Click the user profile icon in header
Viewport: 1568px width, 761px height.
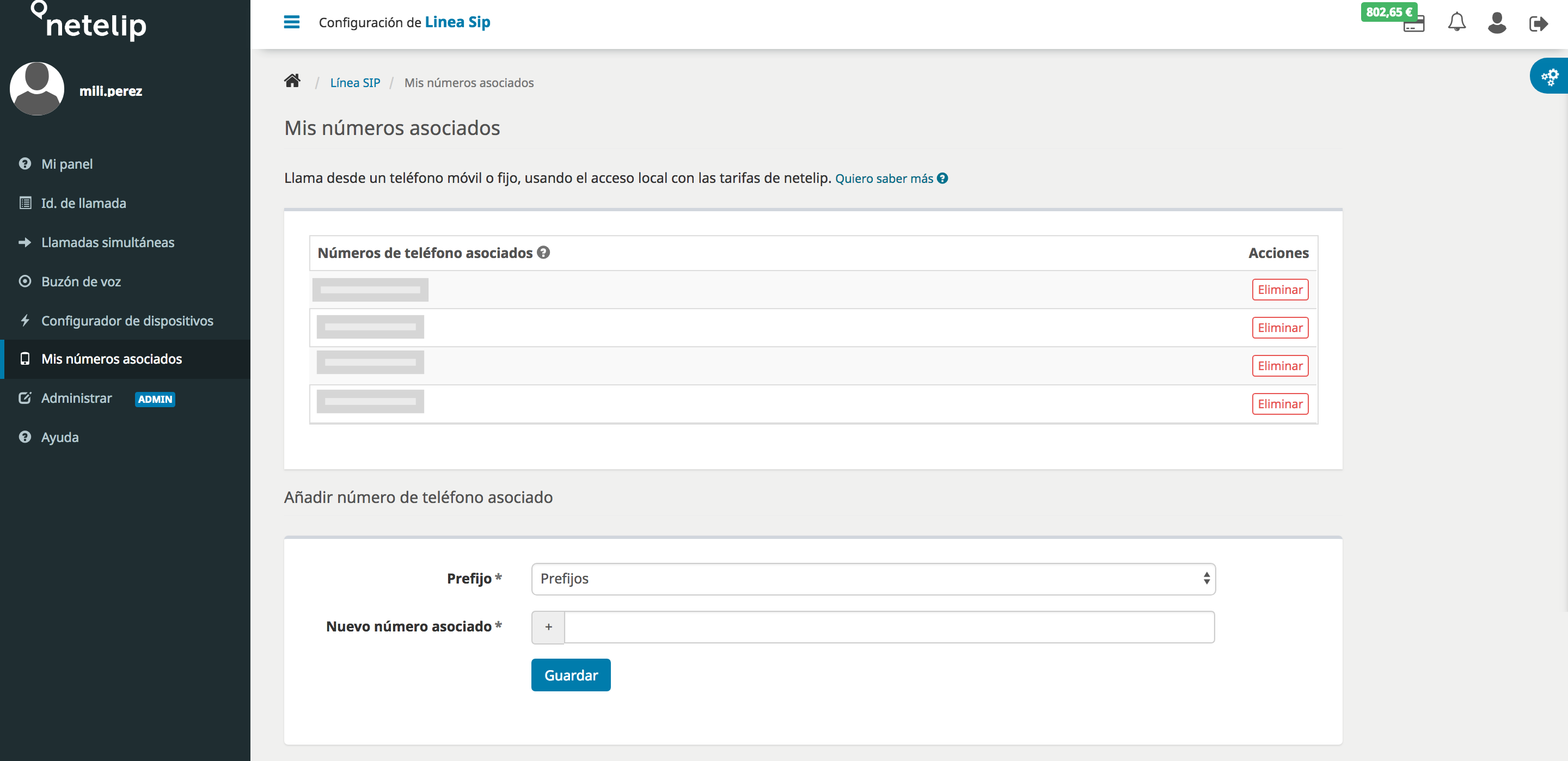(x=1496, y=23)
